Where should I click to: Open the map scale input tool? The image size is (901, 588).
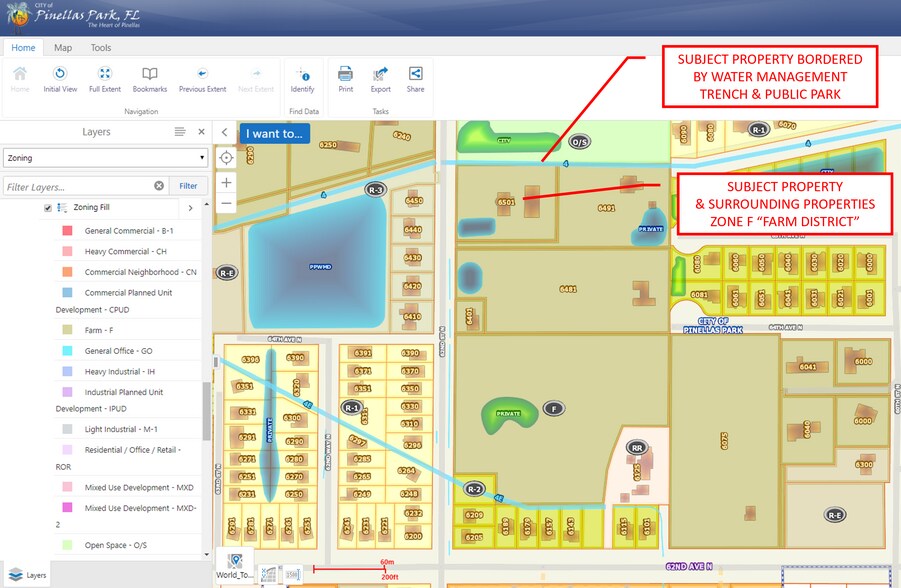click(293, 574)
